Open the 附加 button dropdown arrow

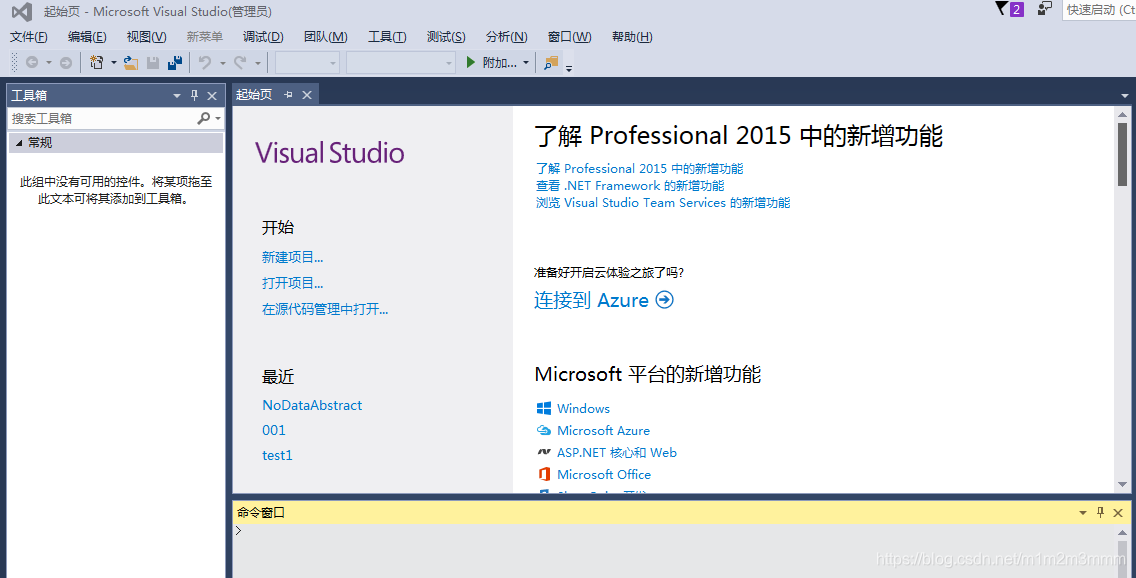point(526,63)
